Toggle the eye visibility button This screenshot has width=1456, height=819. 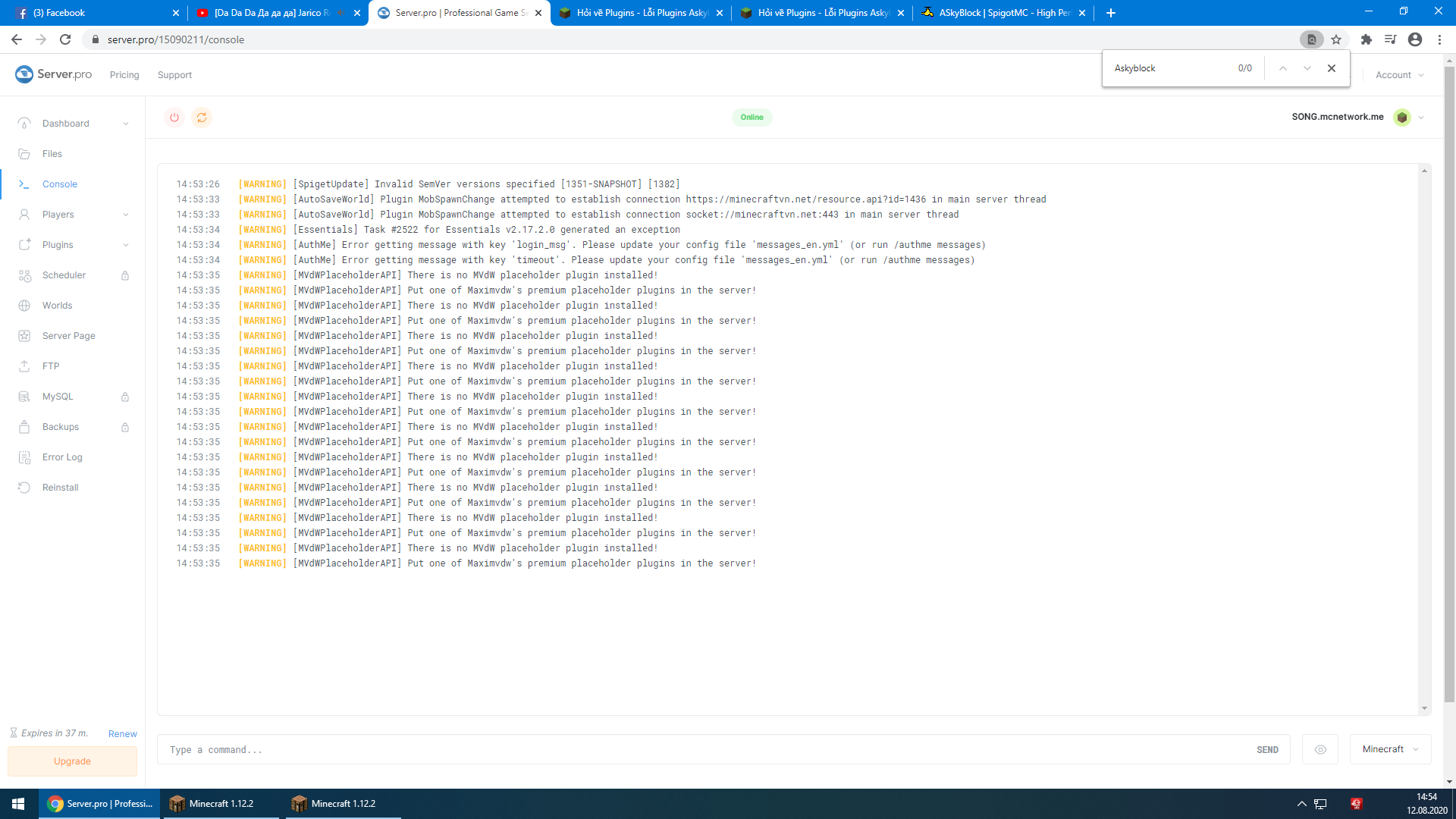pyautogui.click(x=1320, y=749)
